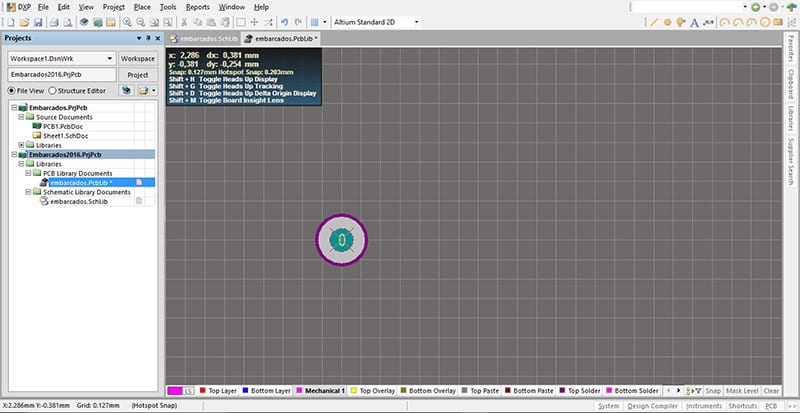800x413 pixels.
Task: Click the Workspace button
Action: (x=138, y=59)
